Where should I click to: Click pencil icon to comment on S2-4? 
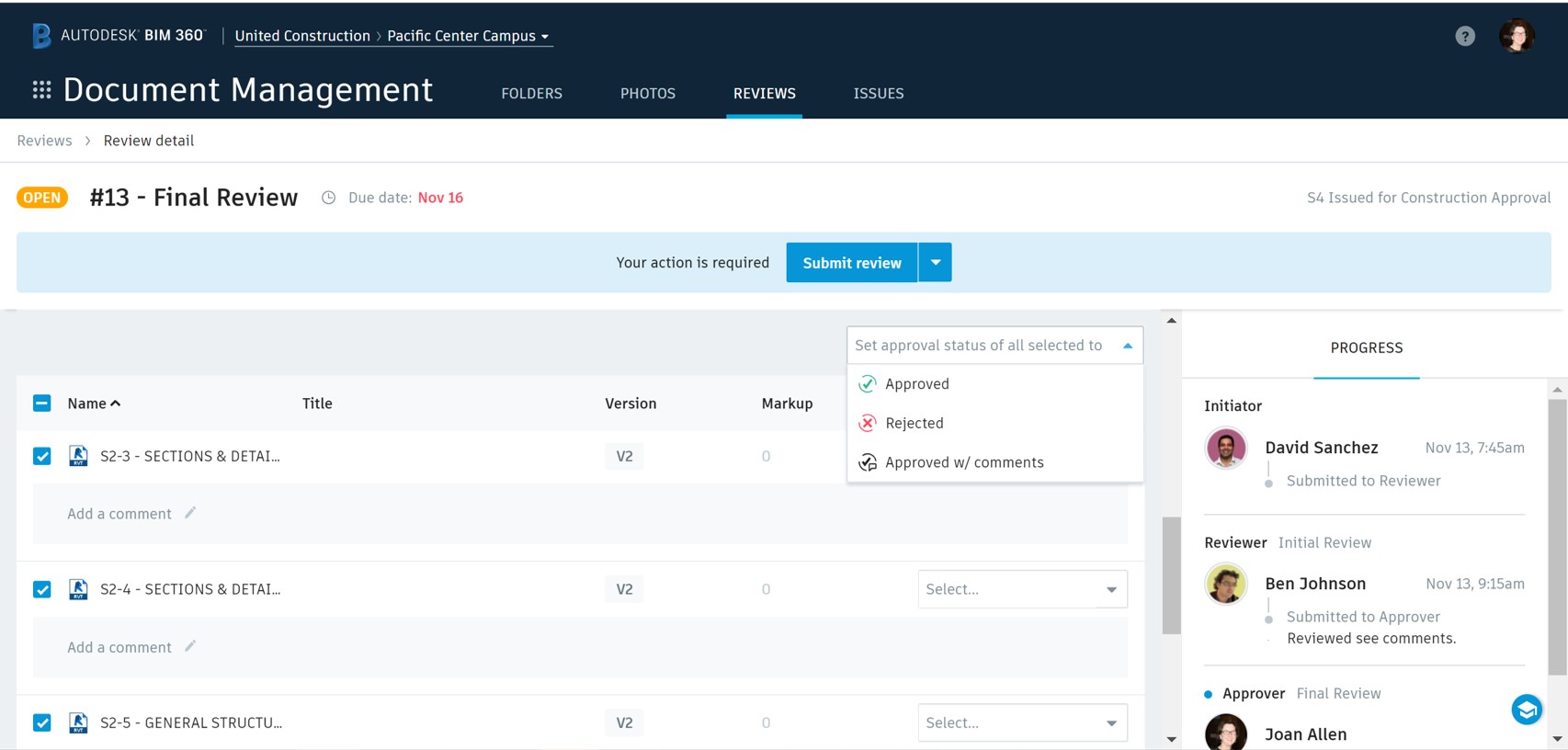(x=190, y=646)
